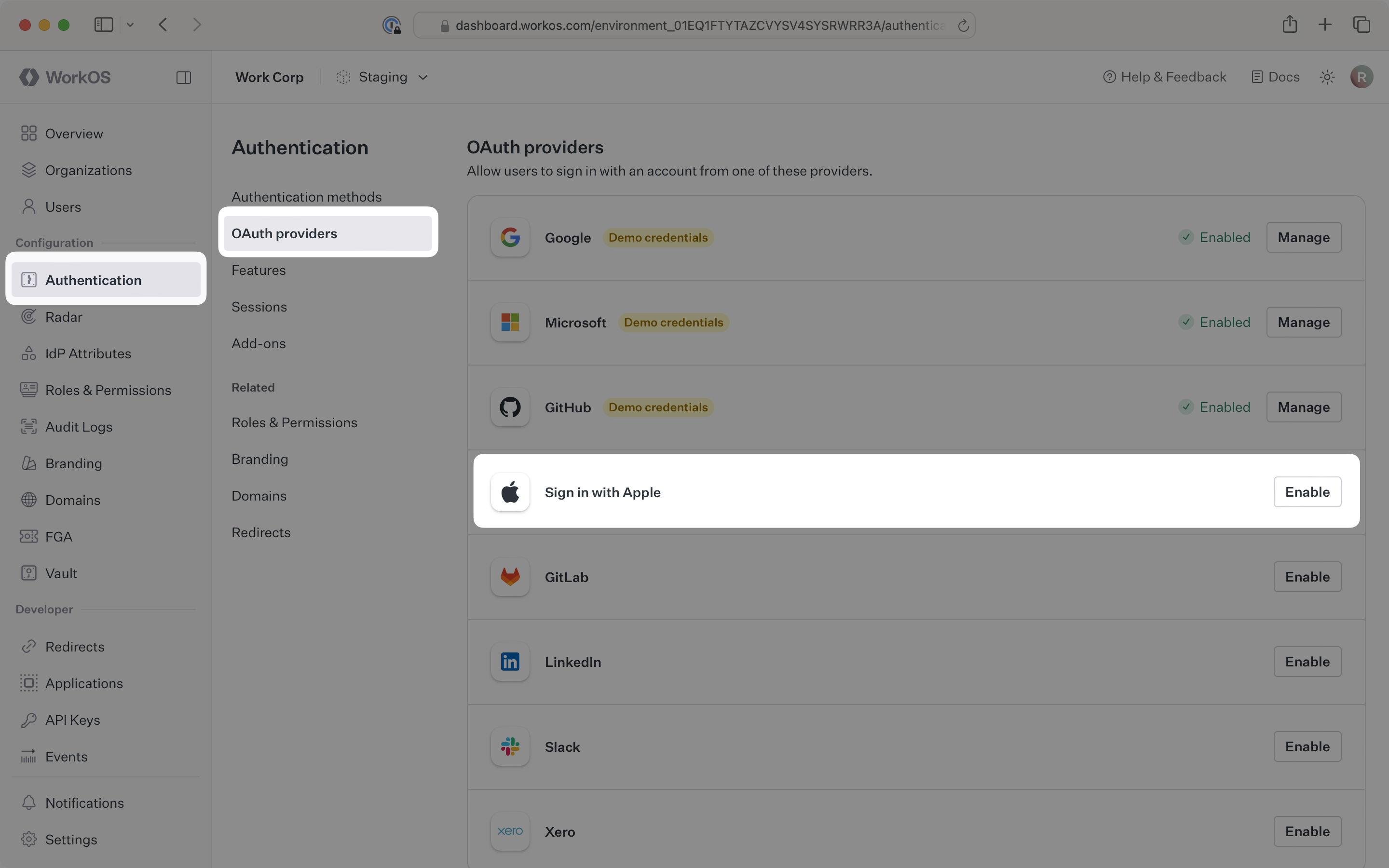
Task: Open Help & Feedback link
Action: pyautogui.click(x=1165, y=77)
